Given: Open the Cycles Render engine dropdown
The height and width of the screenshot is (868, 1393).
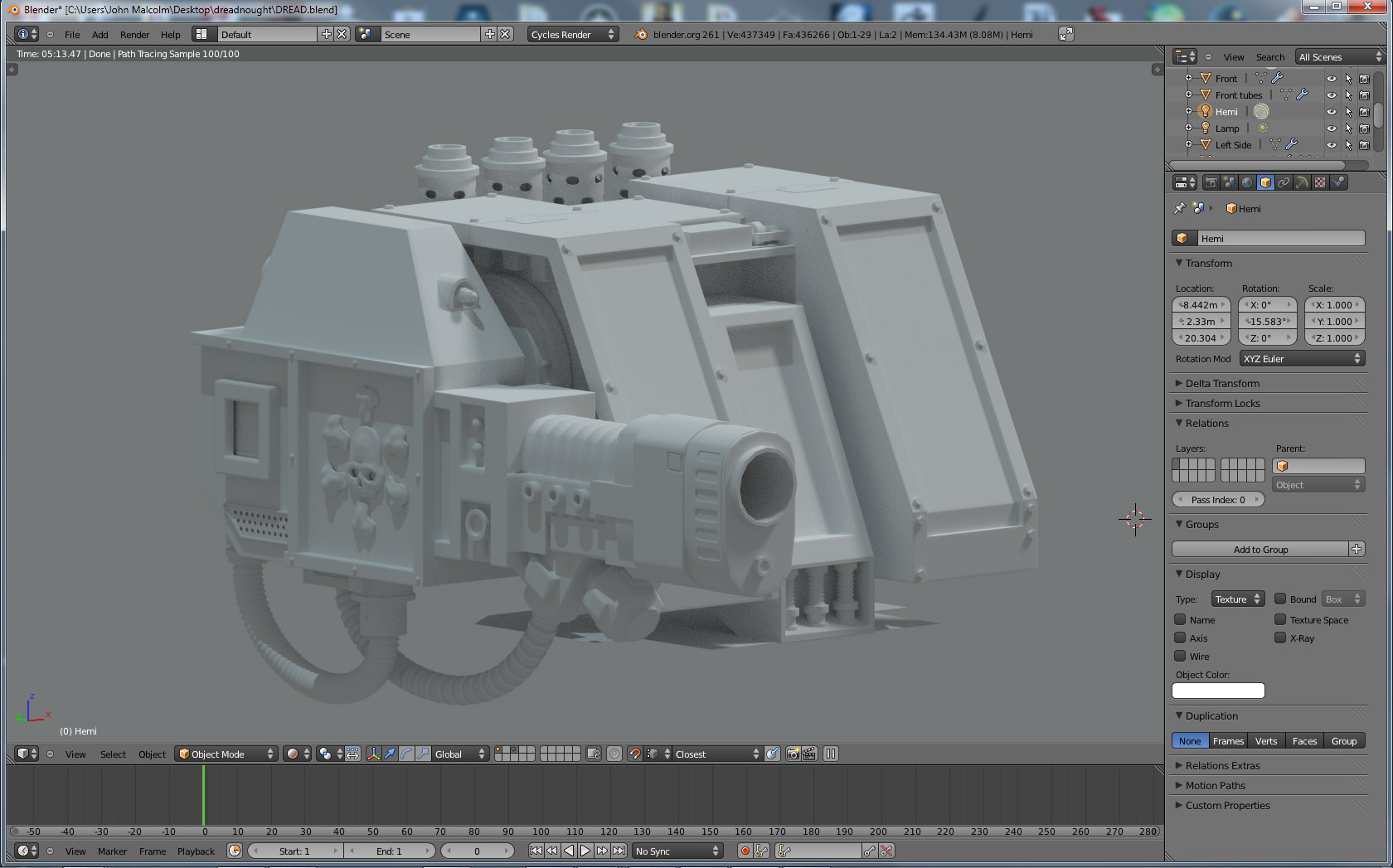Looking at the screenshot, I should [572, 34].
